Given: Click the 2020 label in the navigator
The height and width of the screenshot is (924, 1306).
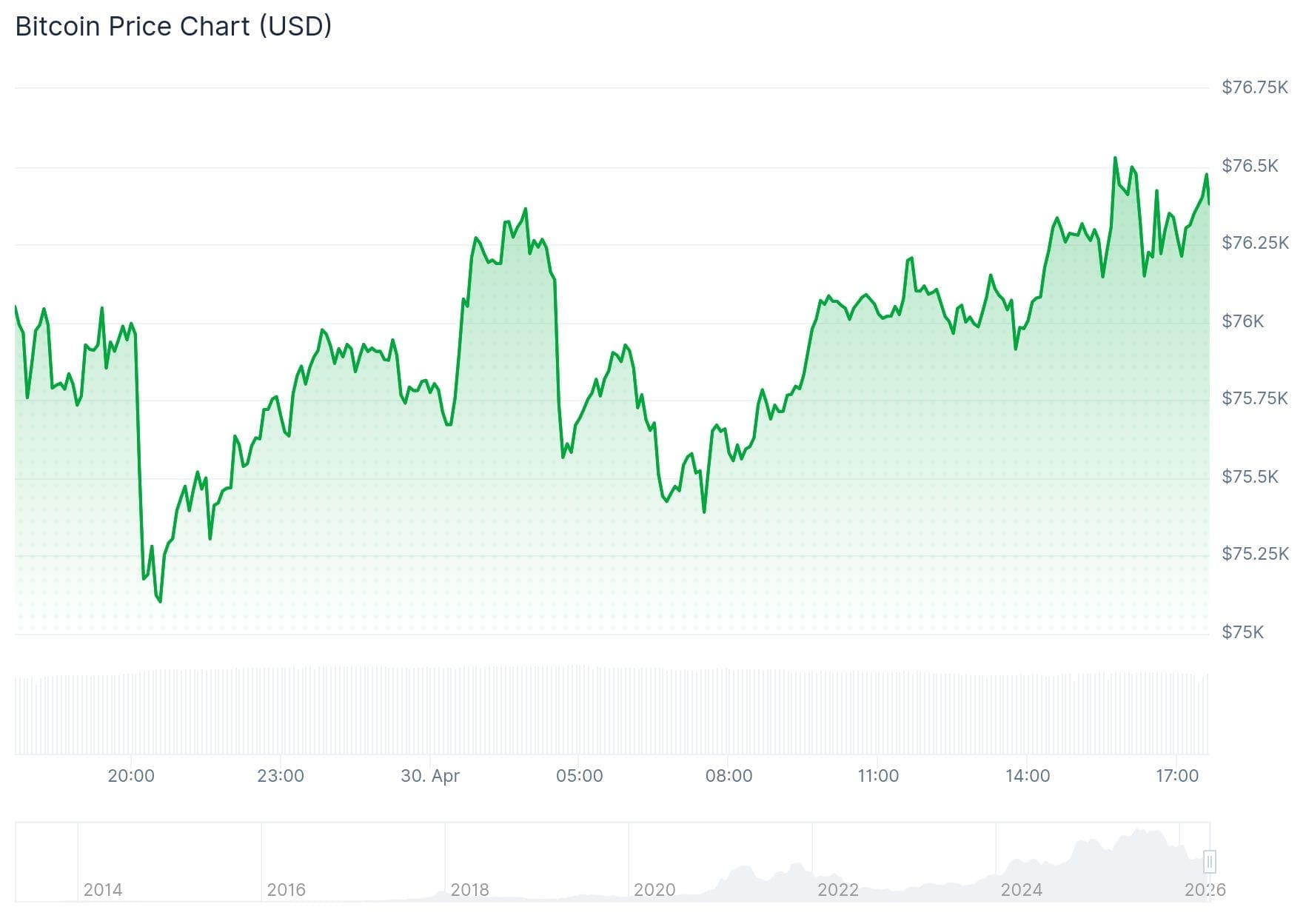Looking at the screenshot, I should coord(654,889).
